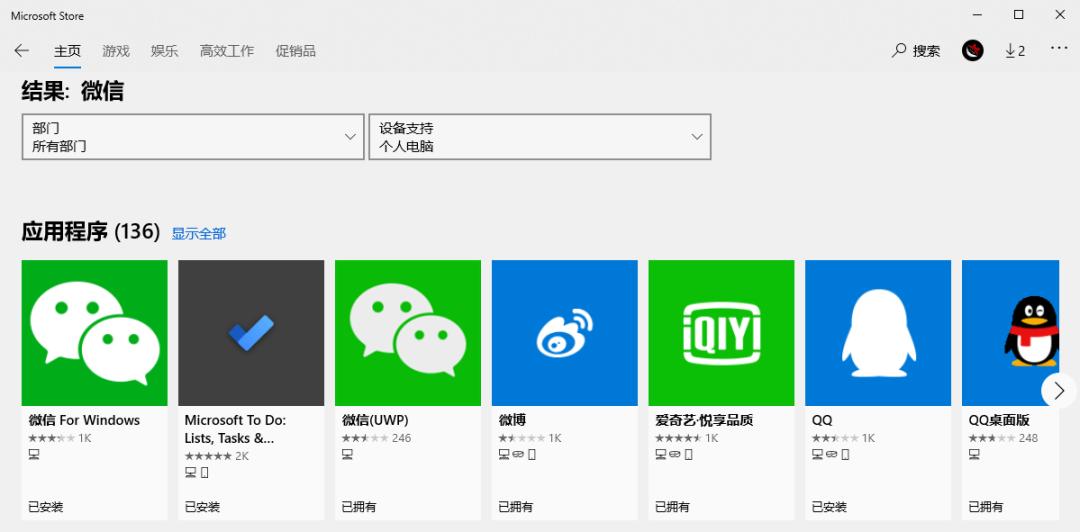Open the search magnifier icon
The image size is (1080, 532).
899,50
